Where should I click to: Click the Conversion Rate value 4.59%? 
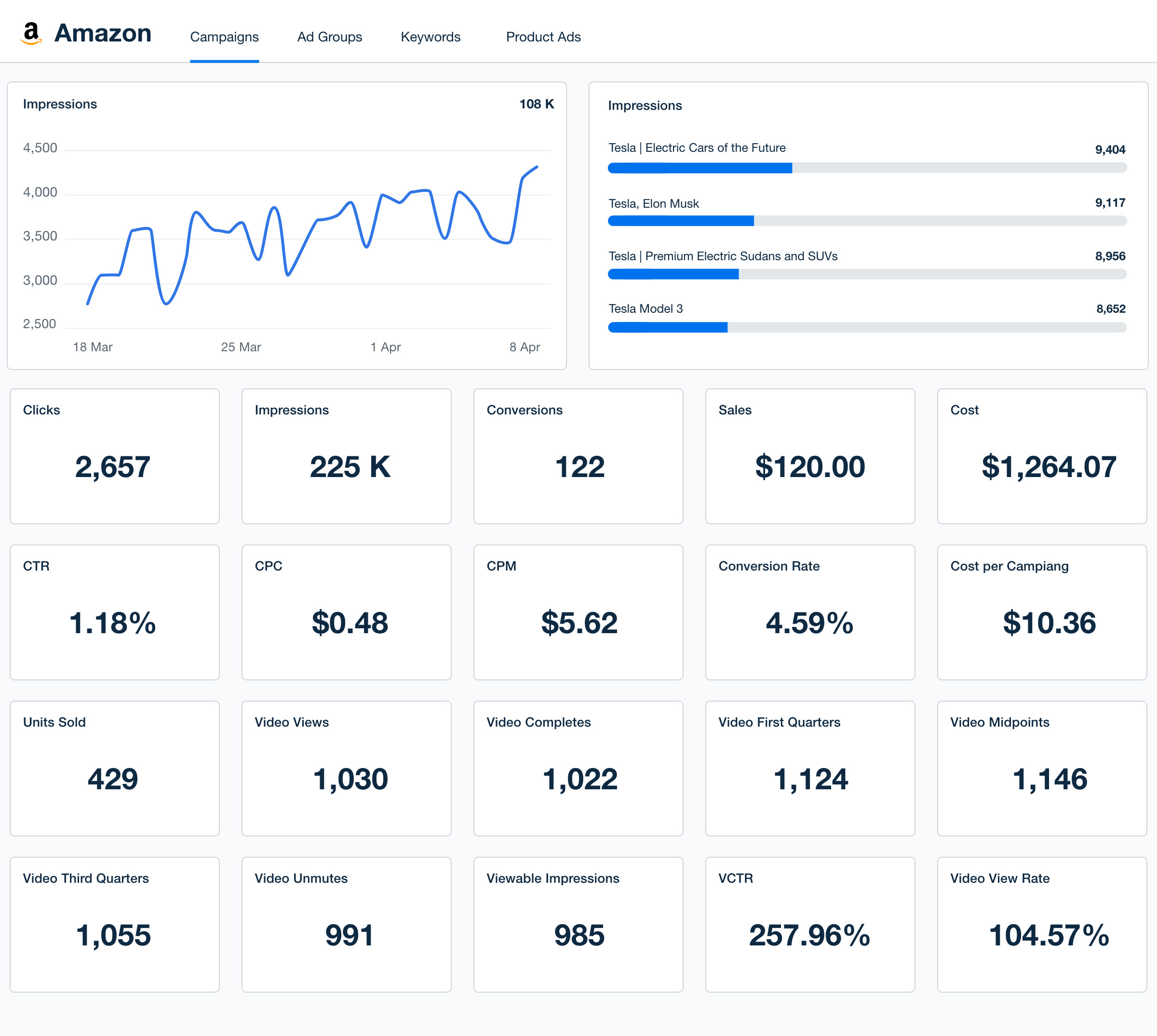click(810, 623)
